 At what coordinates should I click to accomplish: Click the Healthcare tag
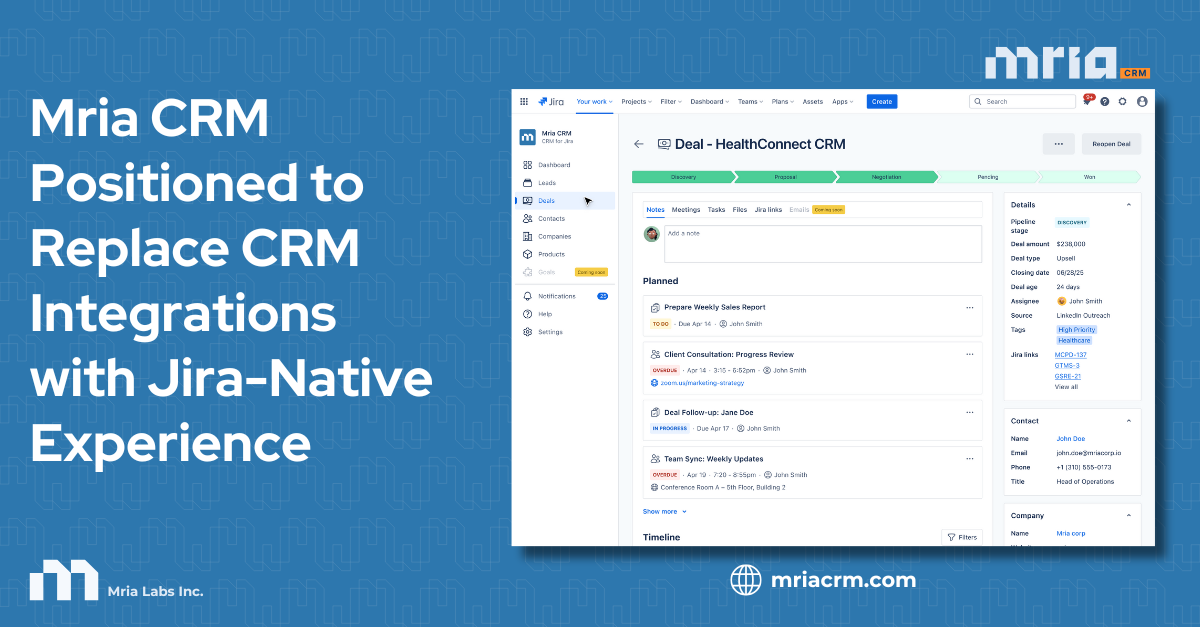coord(1074,341)
